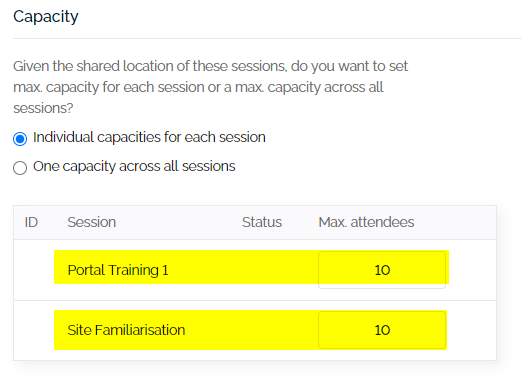Click the 'Individual capacities for each session' label text

[149, 137]
